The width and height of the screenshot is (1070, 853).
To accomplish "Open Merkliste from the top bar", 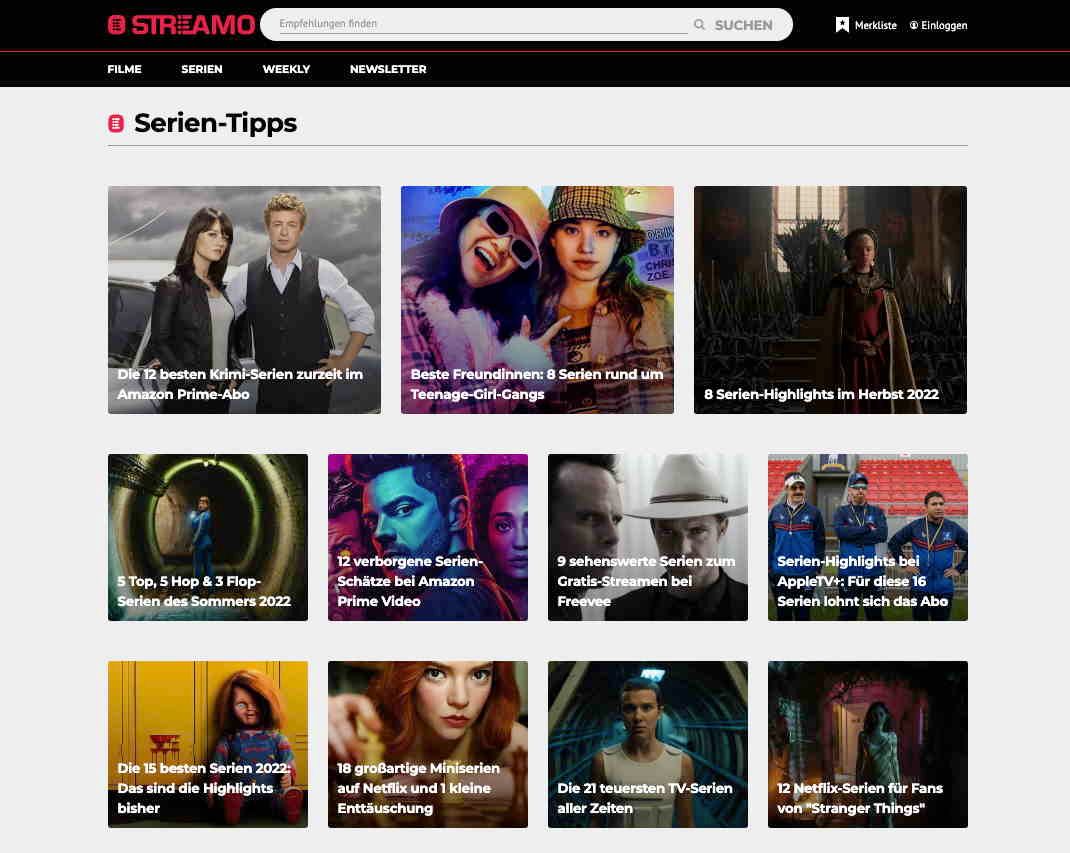I will pos(874,25).
